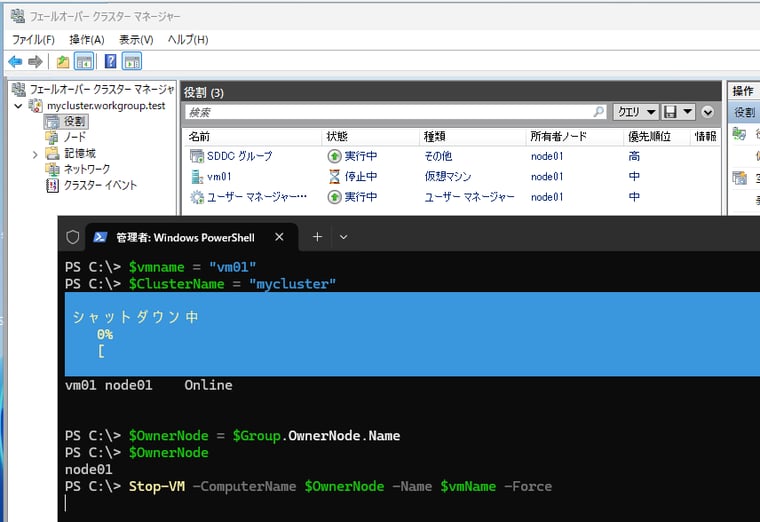This screenshot has width=760, height=522.
Task: Click the hourglass 停止中 status icon of vm01
Action: 334,176
